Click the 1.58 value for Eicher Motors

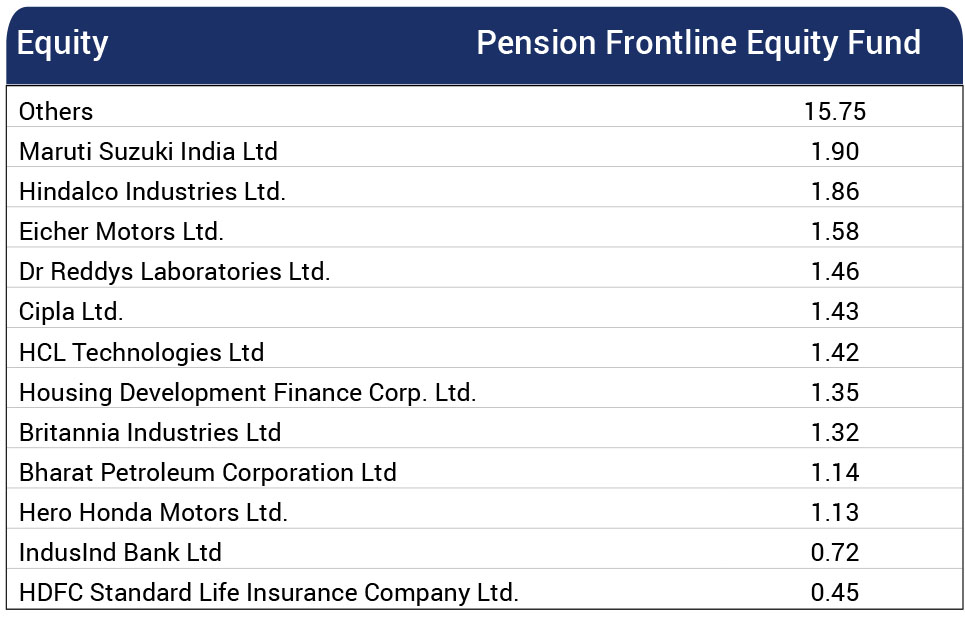835,231
